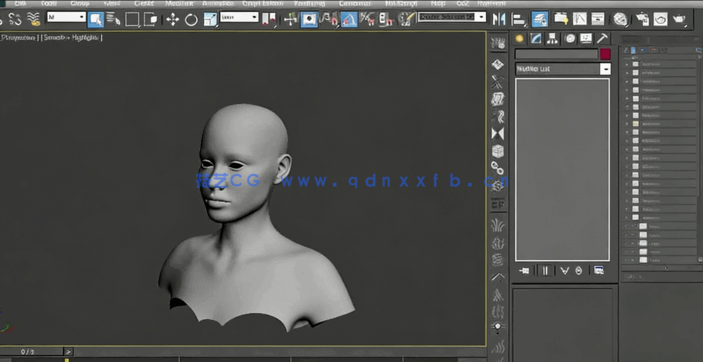Screen dimensions: 703x362
Task: Activate the Select Object tool
Action: pyautogui.click(x=95, y=19)
